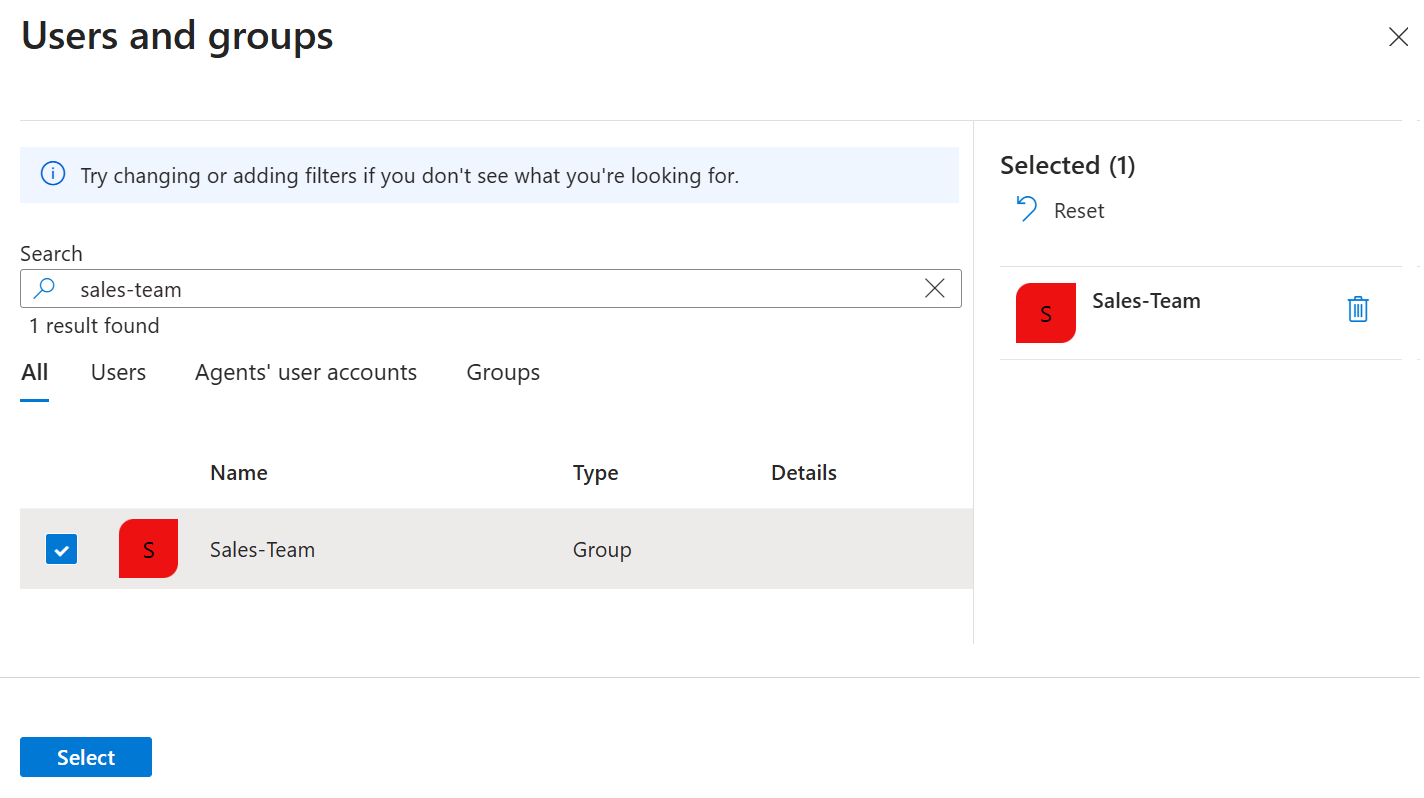Click the '1 result found' text
The height and width of the screenshot is (798, 1424).
click(x=94, y=326)
